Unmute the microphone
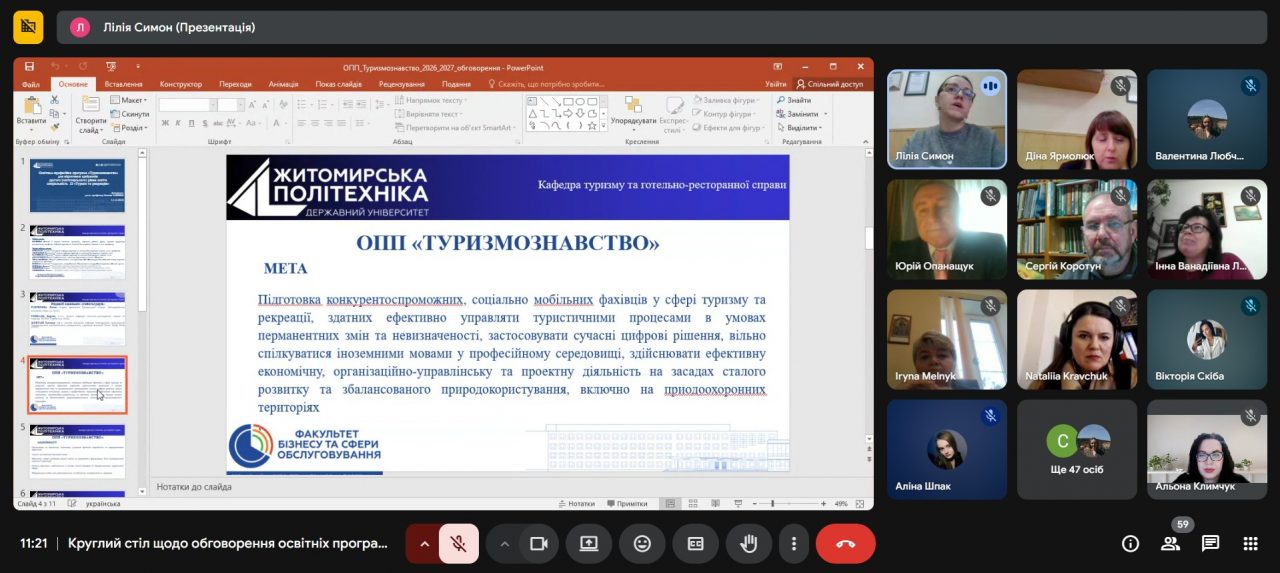The image size is (1280, 573). 458,544
